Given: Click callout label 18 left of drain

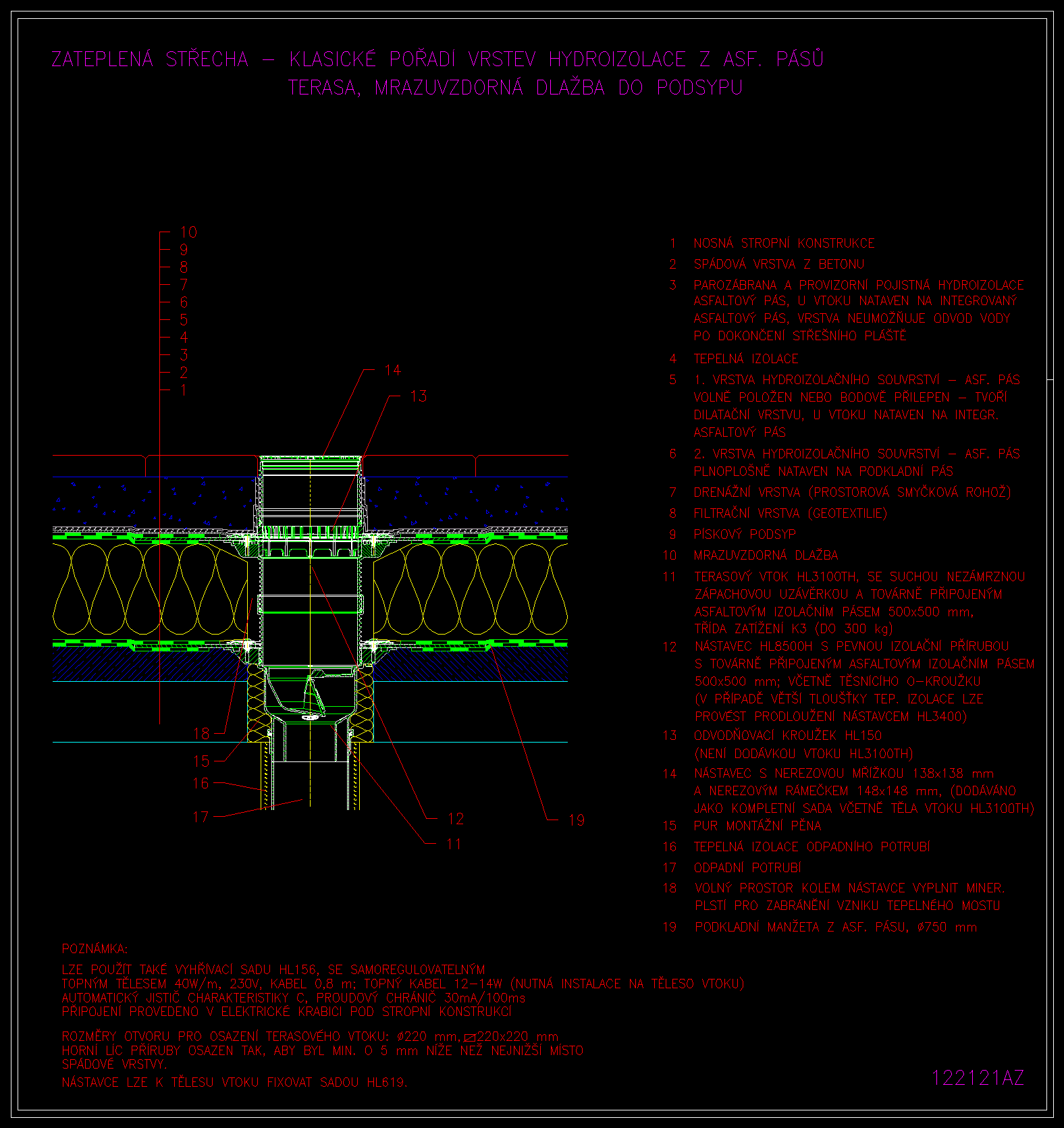Looking at the screenshot, I should [202, 733].
